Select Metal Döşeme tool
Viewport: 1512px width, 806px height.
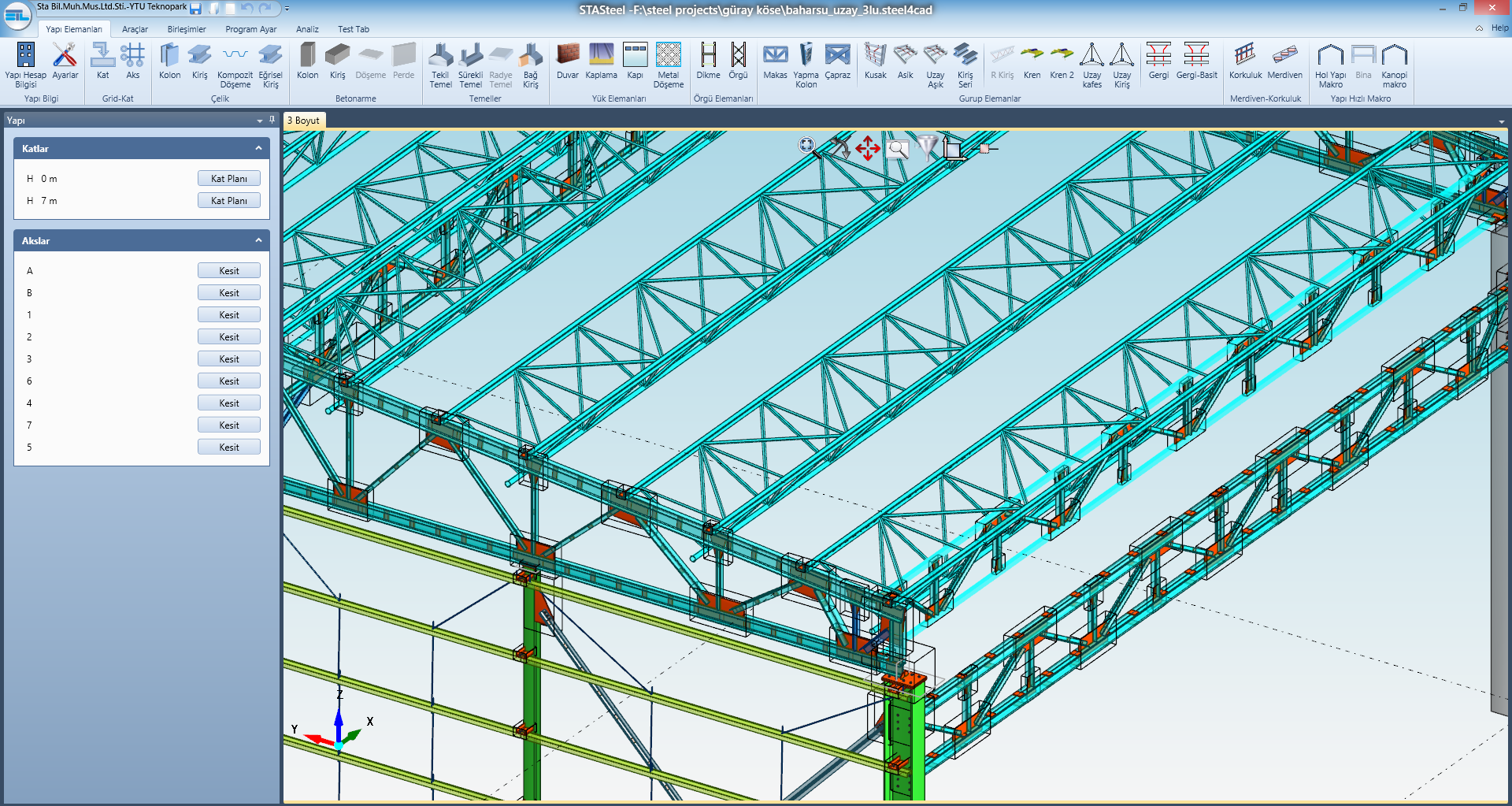click(668, 65)
